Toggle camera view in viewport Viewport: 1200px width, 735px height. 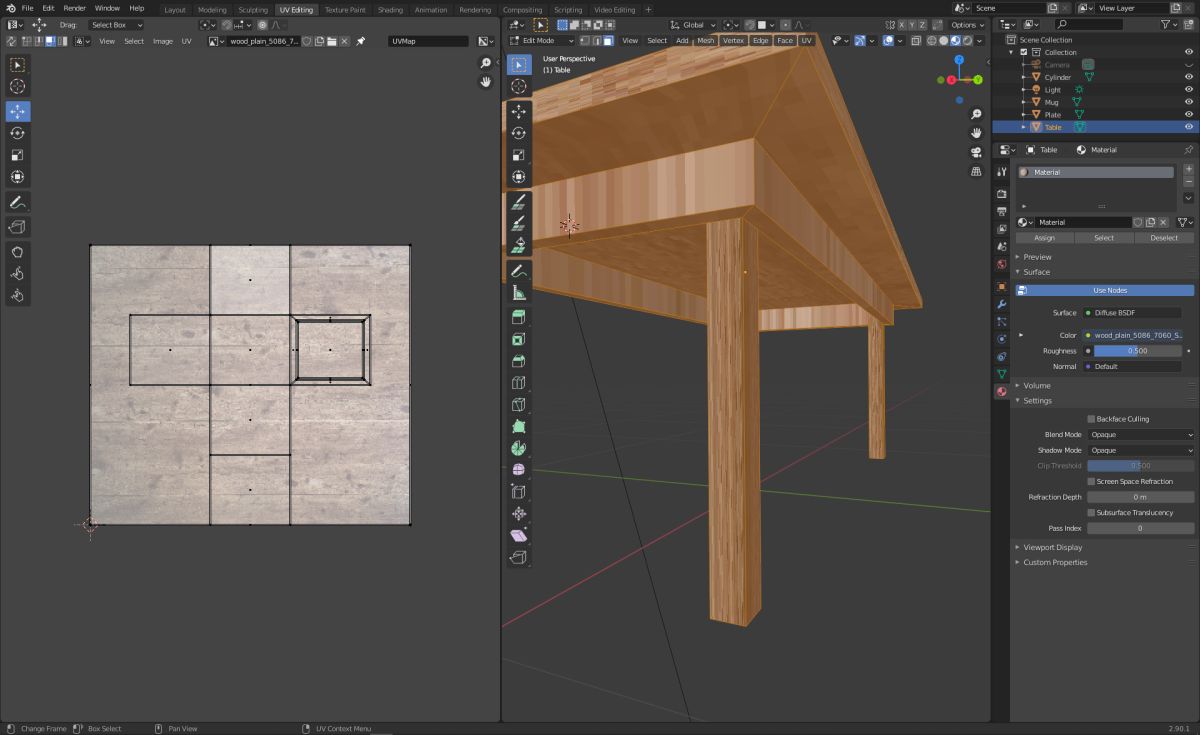[x=976, y=152]
